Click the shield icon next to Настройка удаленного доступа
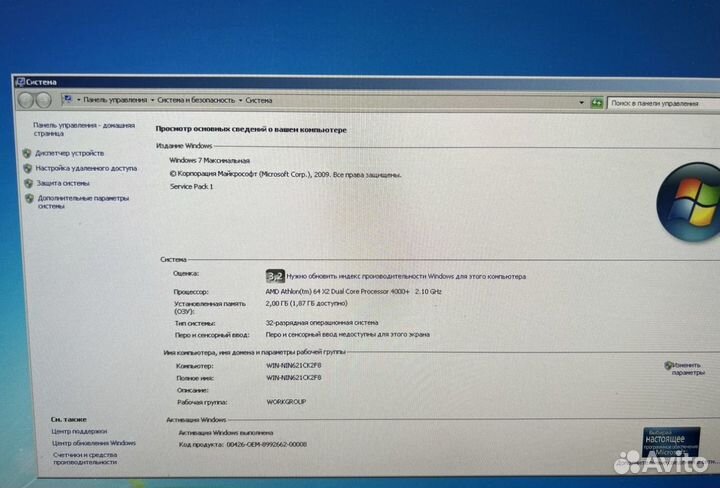 coord(28,168)
